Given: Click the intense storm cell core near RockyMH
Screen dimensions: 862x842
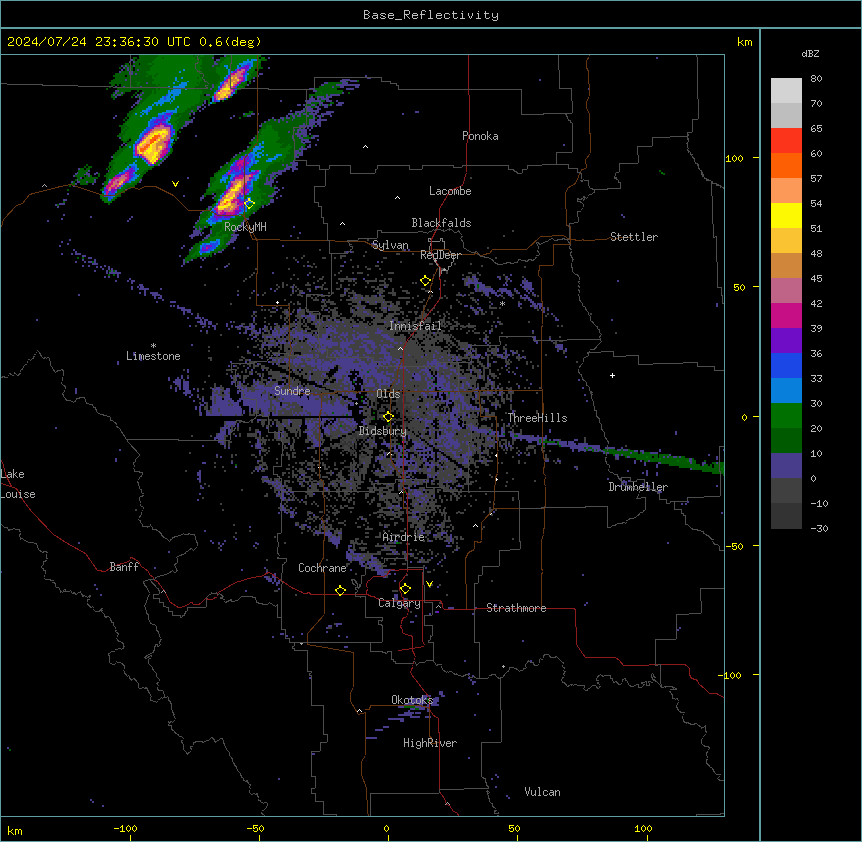Looking at the screenshot, I should 231,196.
